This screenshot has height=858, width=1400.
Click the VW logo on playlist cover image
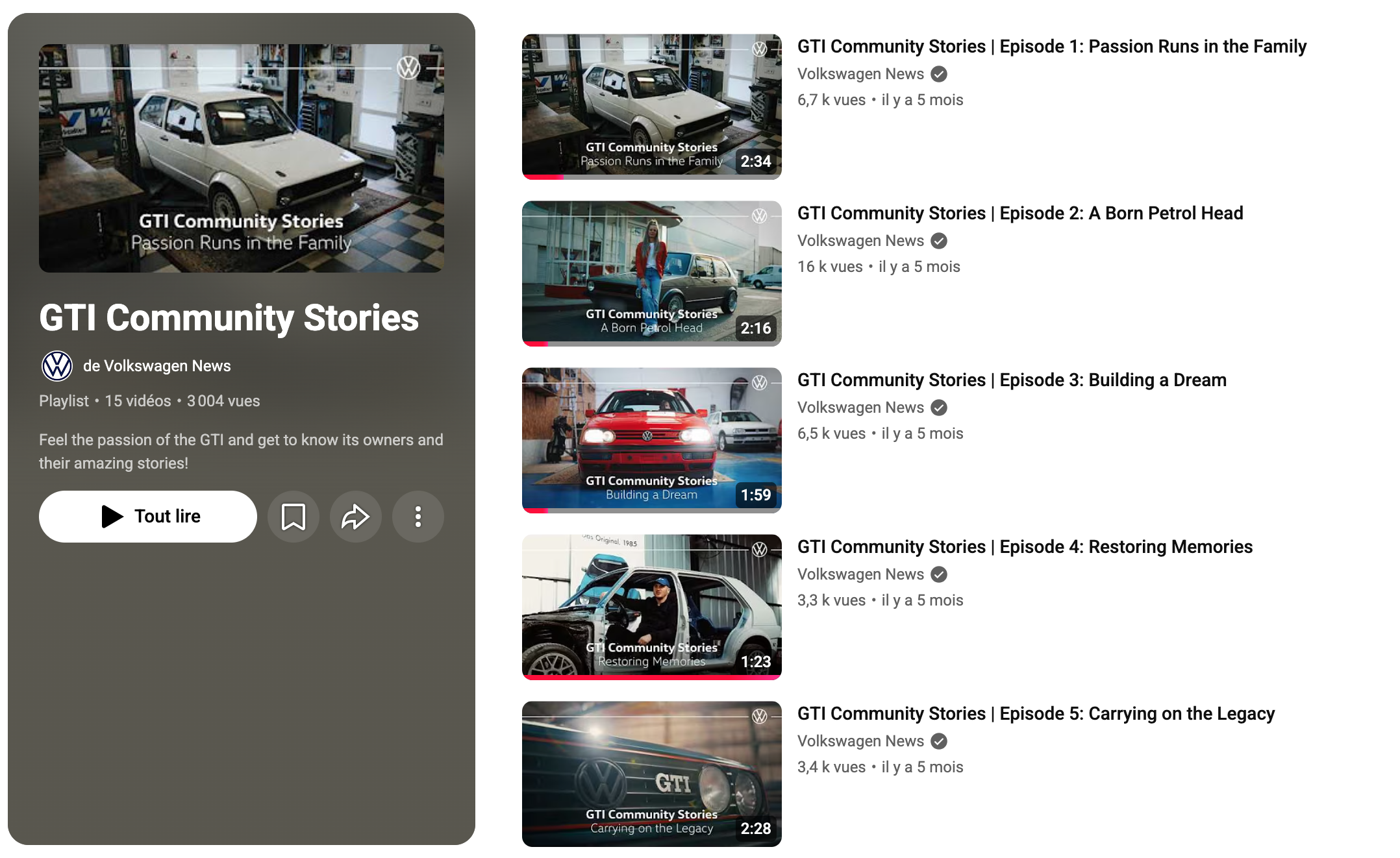click(408, 67)
